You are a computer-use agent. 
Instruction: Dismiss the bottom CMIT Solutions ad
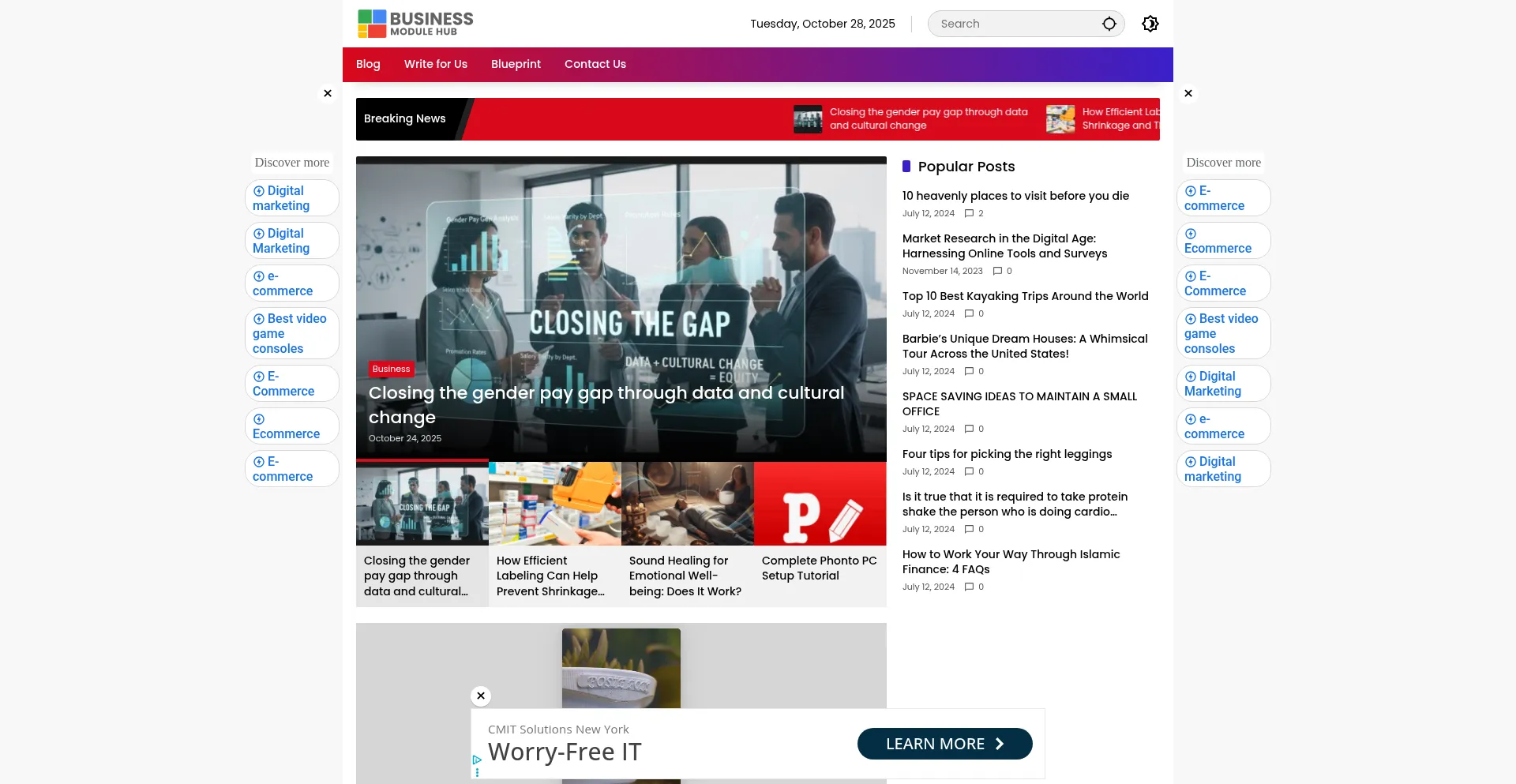click(481, 696)
